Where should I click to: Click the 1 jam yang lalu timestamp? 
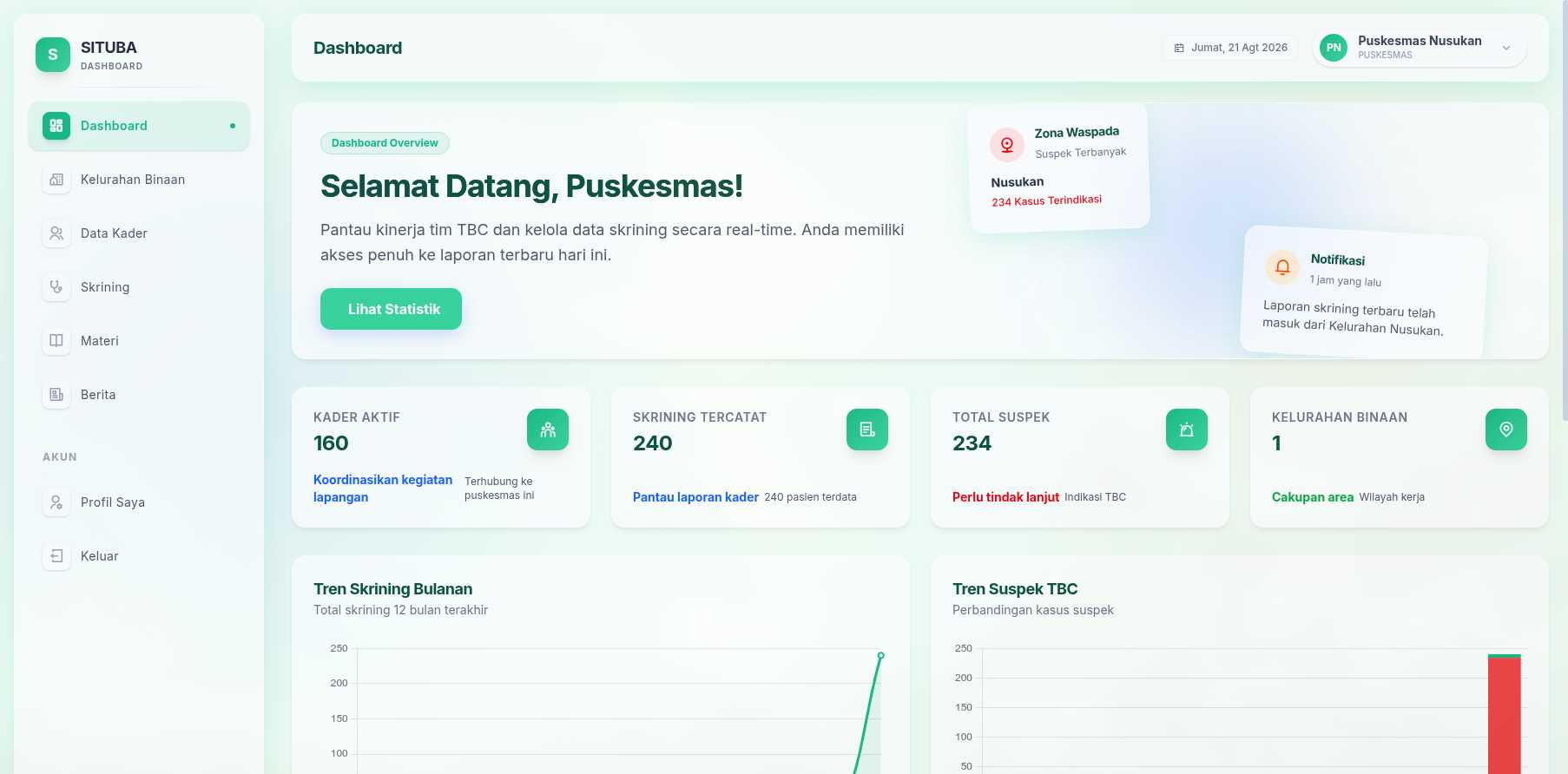coord(1345,280)
